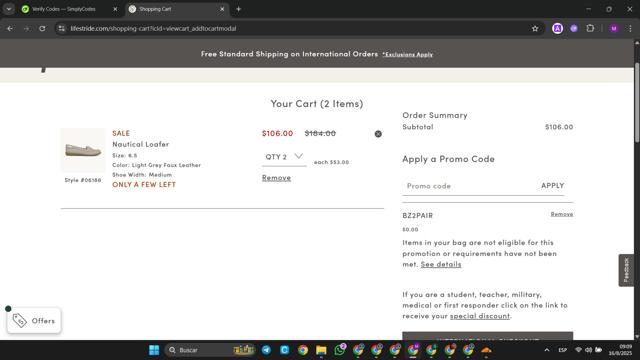The image size is (640, 360).
Task: Open the volume tray icon
Action: click(588, 350)
